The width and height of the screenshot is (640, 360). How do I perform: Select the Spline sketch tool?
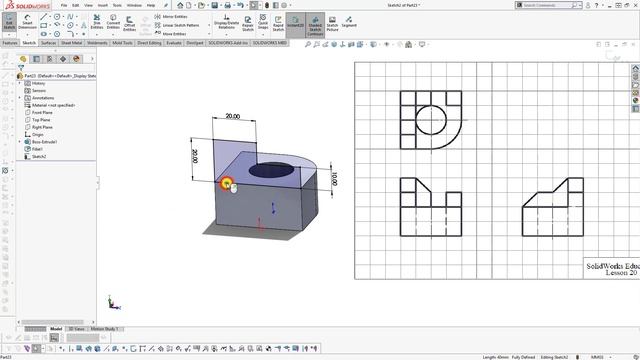[70, 17]
